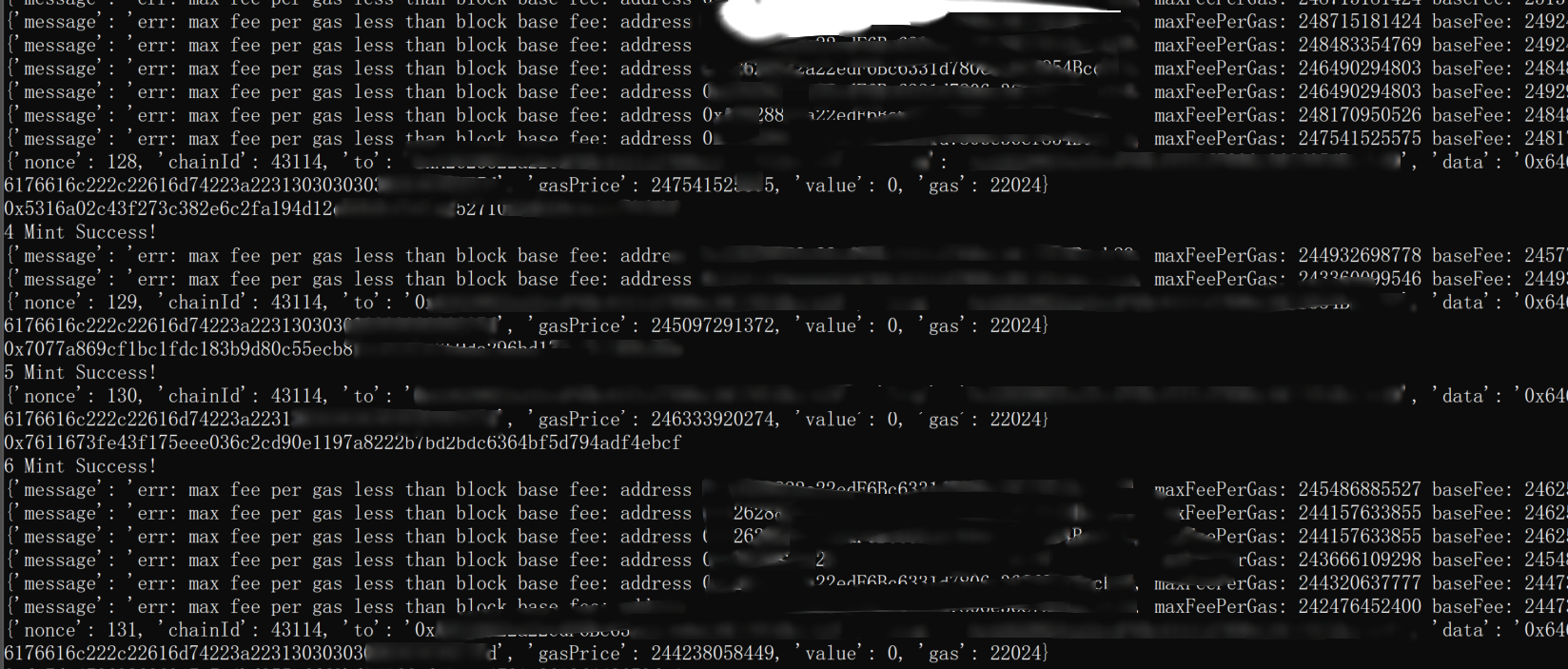Screen dimensions: 1568x669
Task: Click maxFeePerGas value 243666109298
Action: tap(1360, 560)
